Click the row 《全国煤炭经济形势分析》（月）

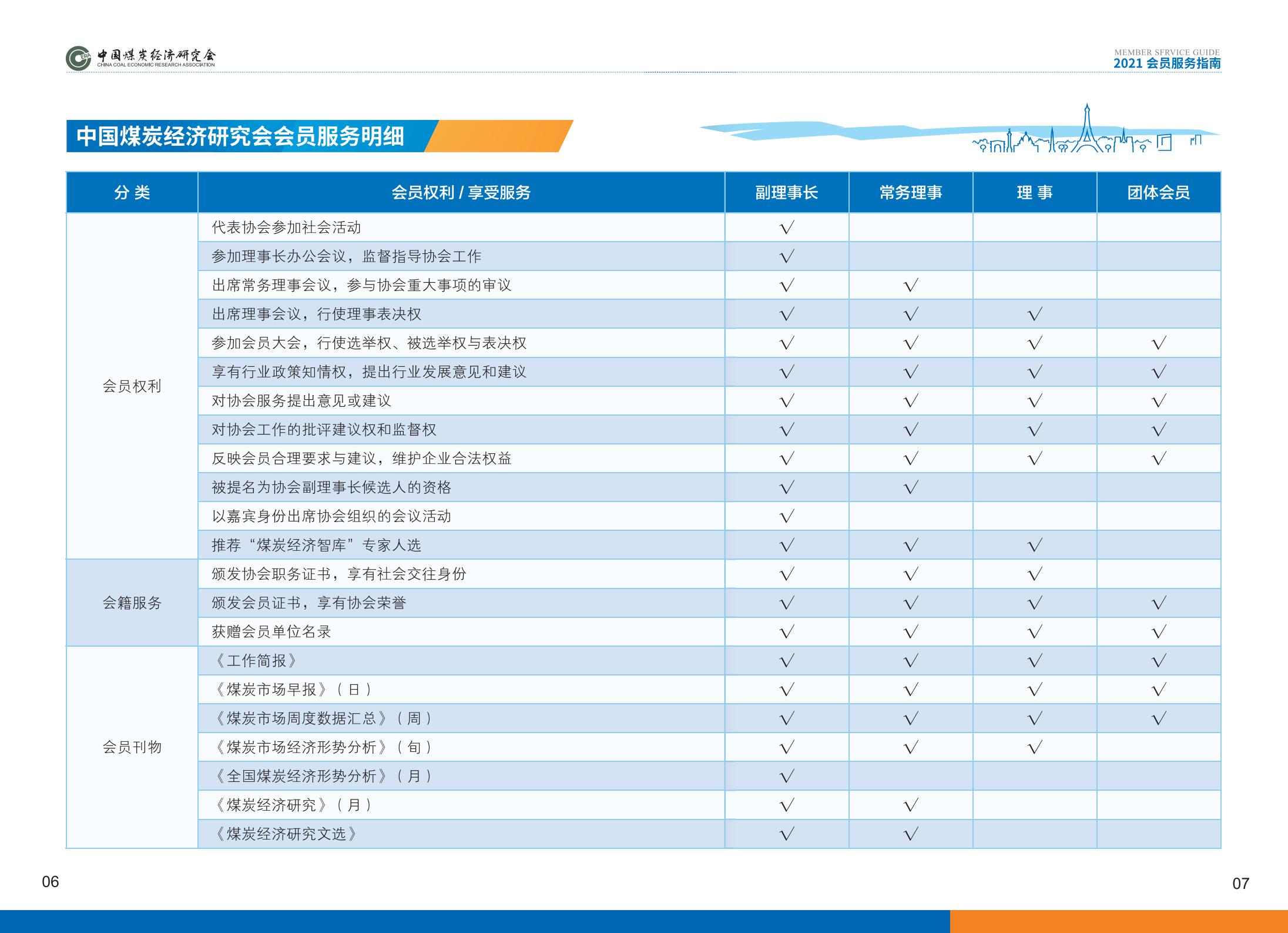[709, 775]
